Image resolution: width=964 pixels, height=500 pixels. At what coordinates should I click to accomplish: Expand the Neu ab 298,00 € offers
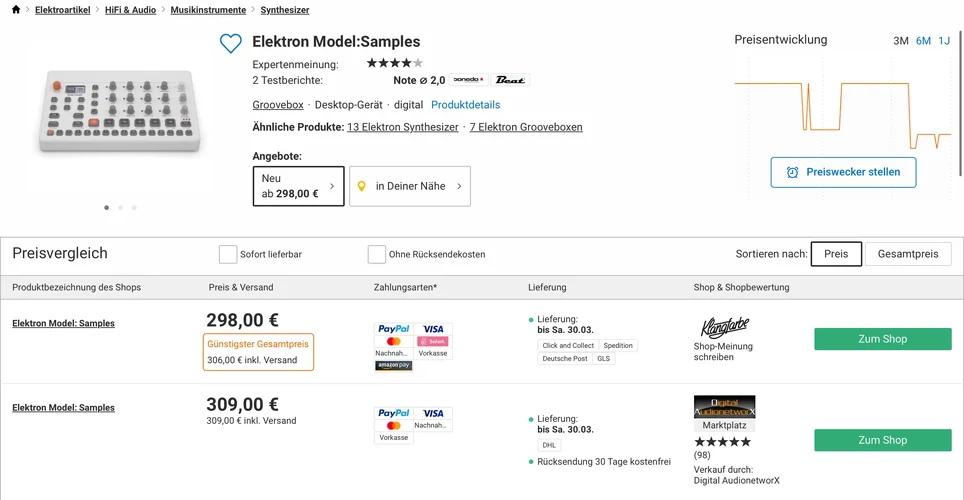(x=298, y=186)
